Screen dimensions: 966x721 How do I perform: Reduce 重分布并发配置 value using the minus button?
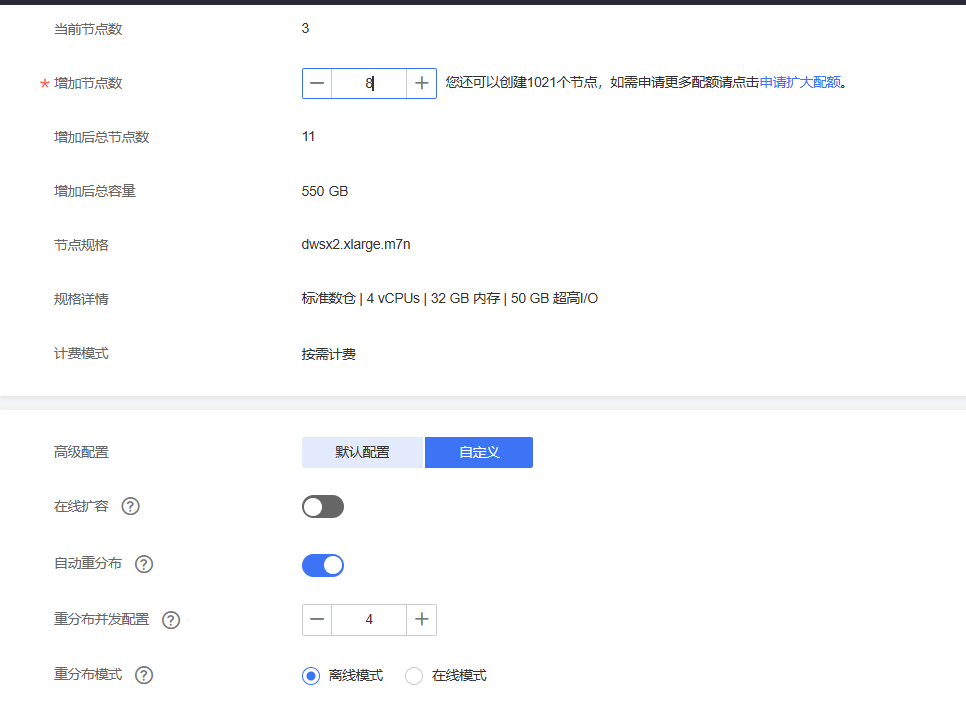[x=317, y=620]
